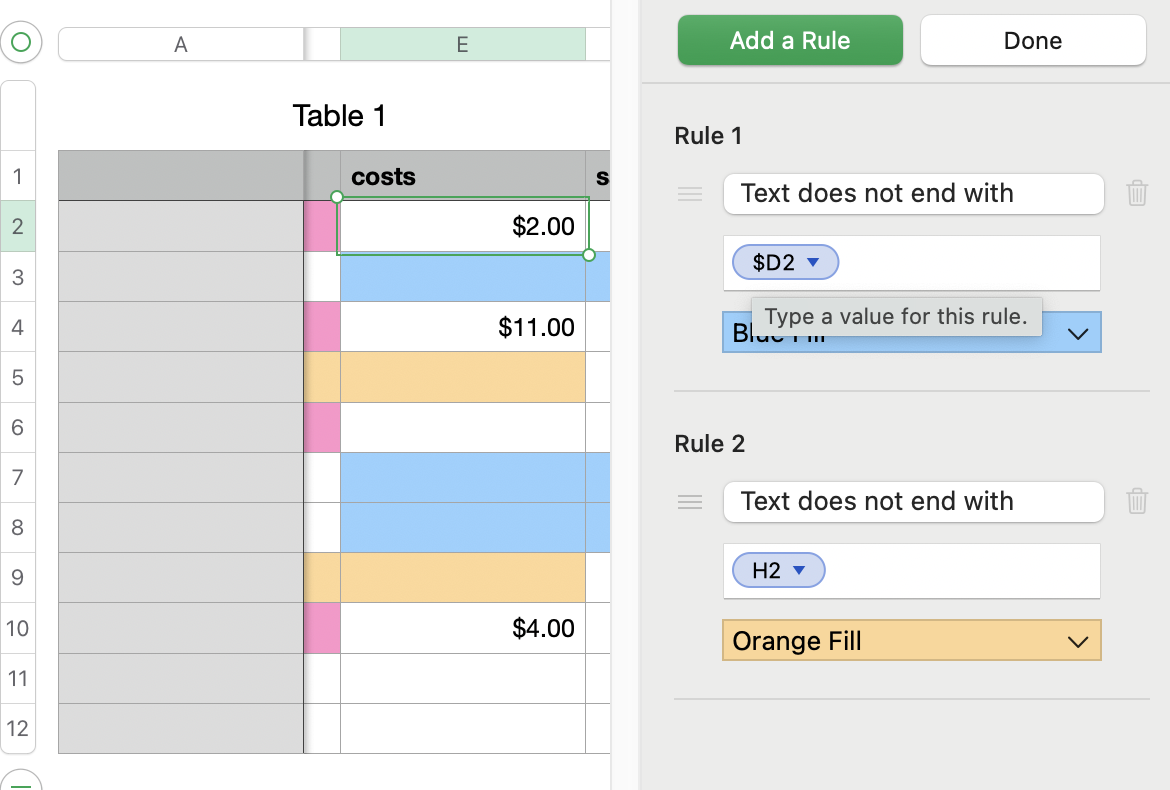Select the cell containing $11.00
This screenshot has height=790, width=1170.
point(462,327)
